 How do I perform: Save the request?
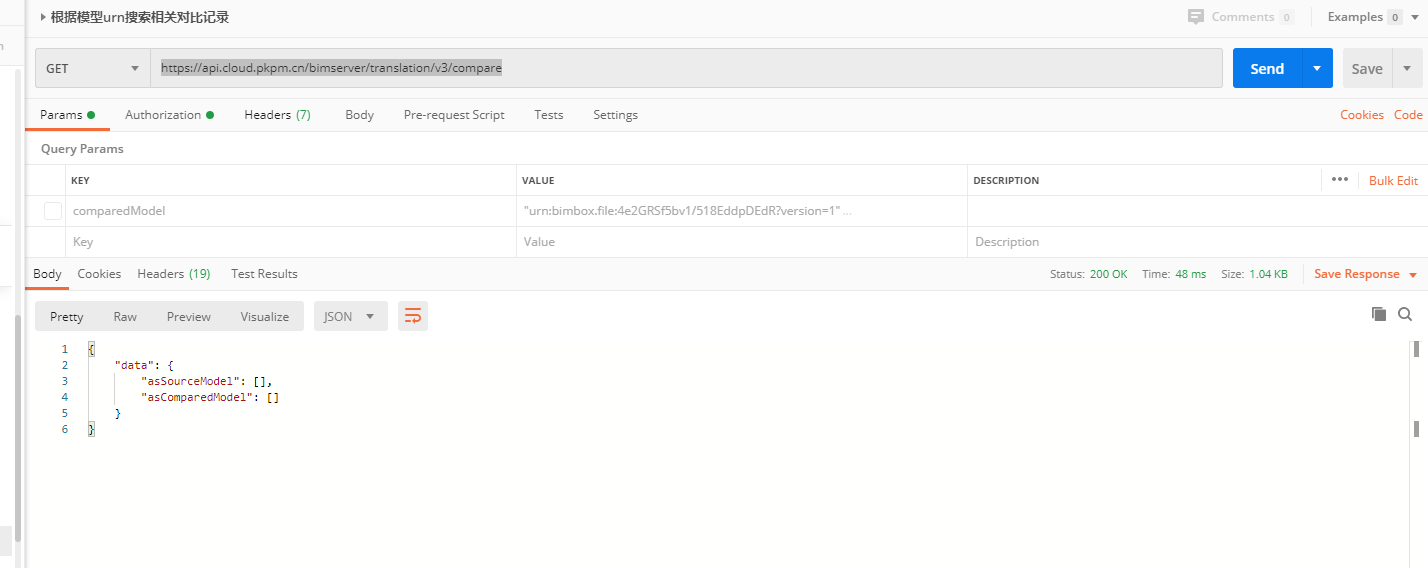(x=1367, y=69)
